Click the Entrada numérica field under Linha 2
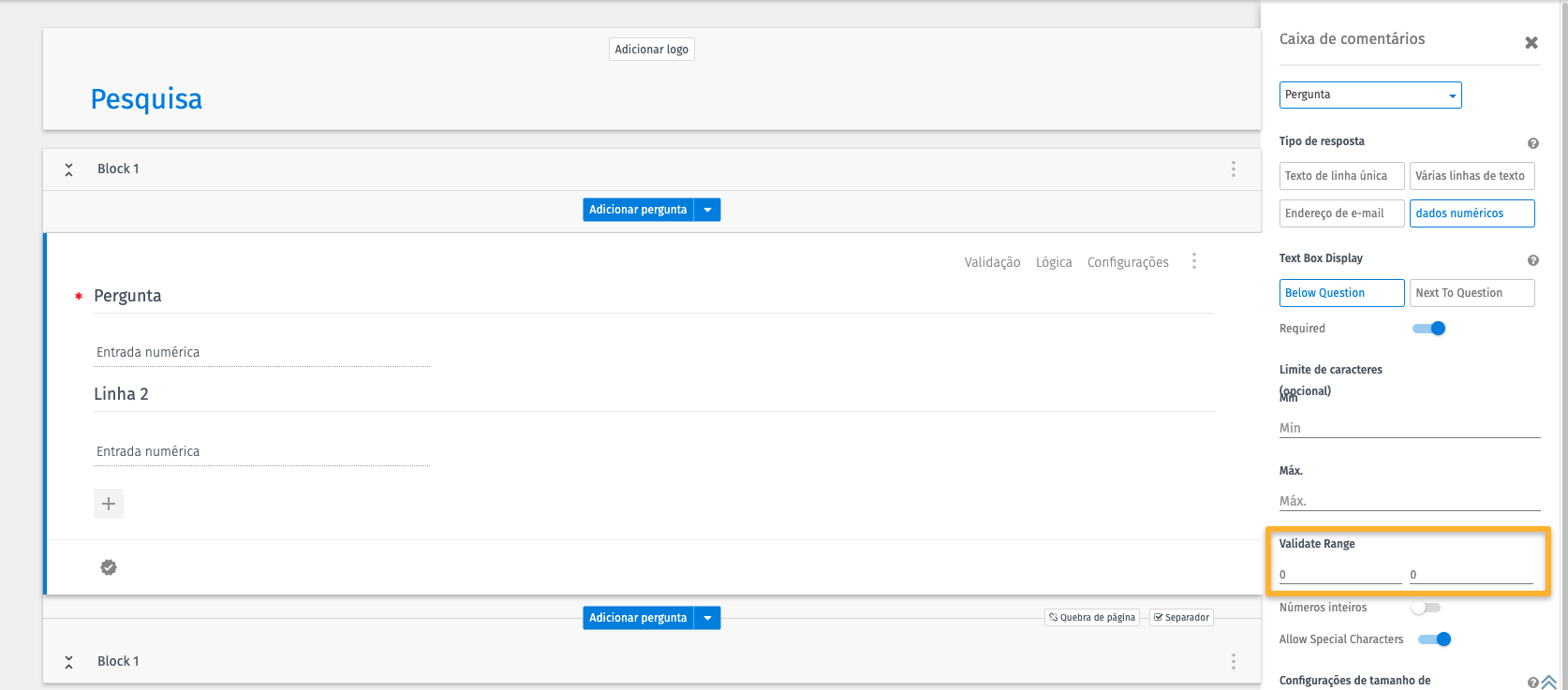1568x690 pixels. click(x=262, y=452)
